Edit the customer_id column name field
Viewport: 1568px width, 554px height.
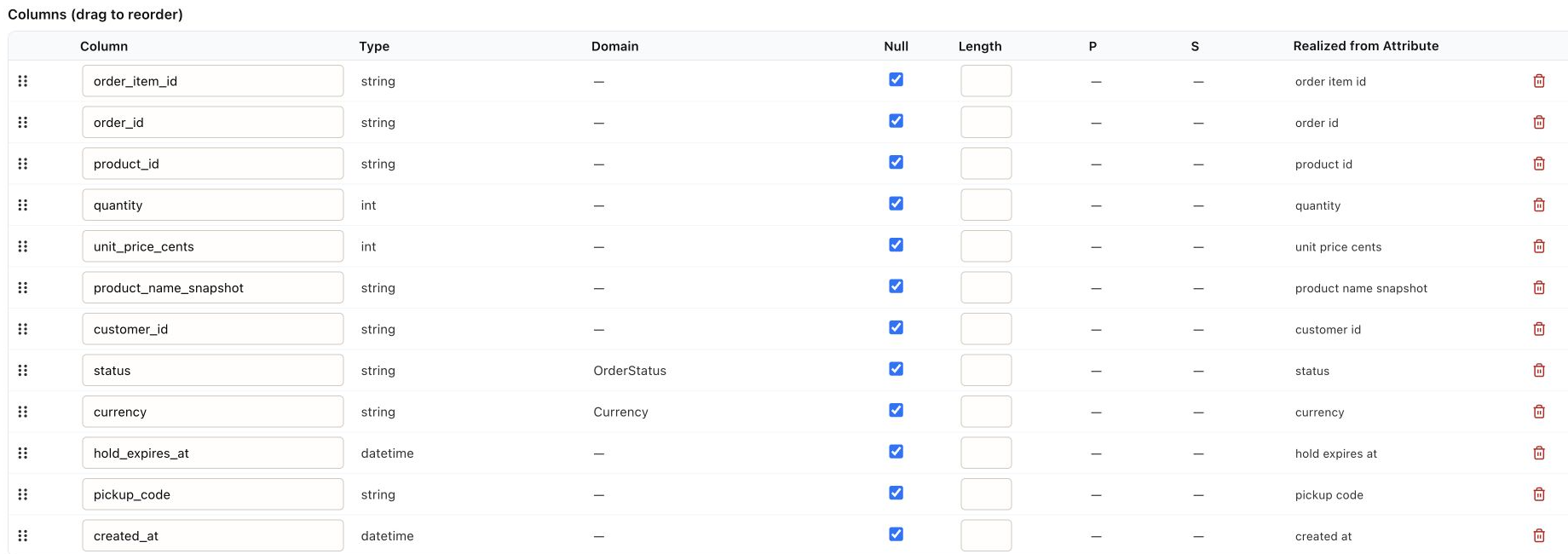tap(213, 329)
